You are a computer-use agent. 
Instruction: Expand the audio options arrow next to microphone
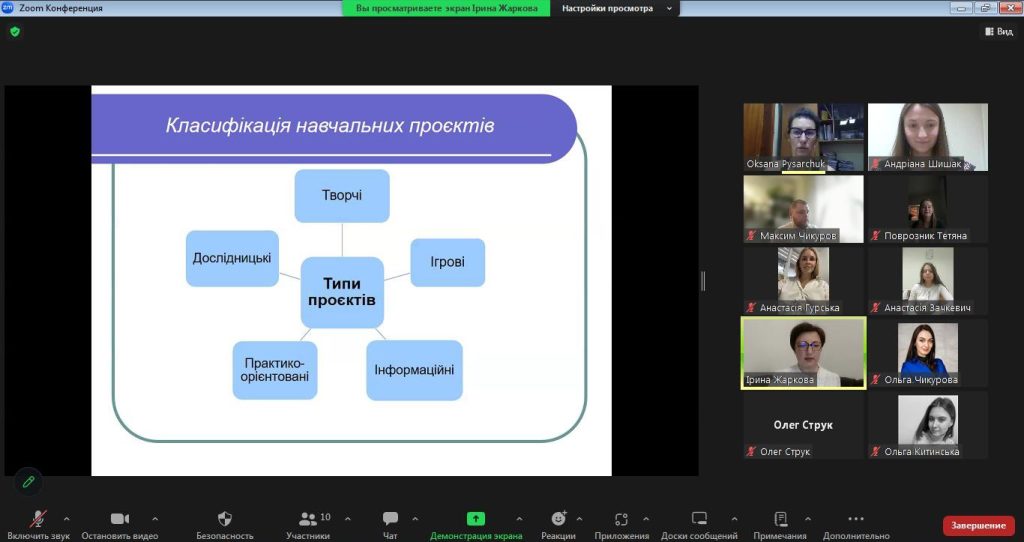(x=67, y=519)
